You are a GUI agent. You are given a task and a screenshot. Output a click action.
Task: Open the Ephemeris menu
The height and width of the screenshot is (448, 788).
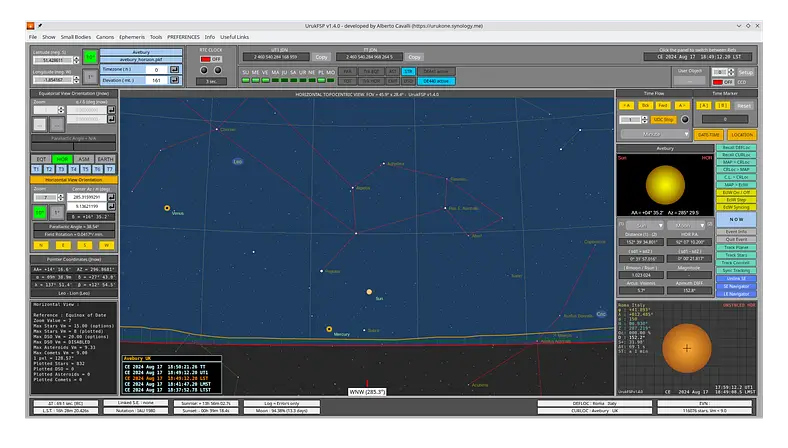[x=130, y=36]
